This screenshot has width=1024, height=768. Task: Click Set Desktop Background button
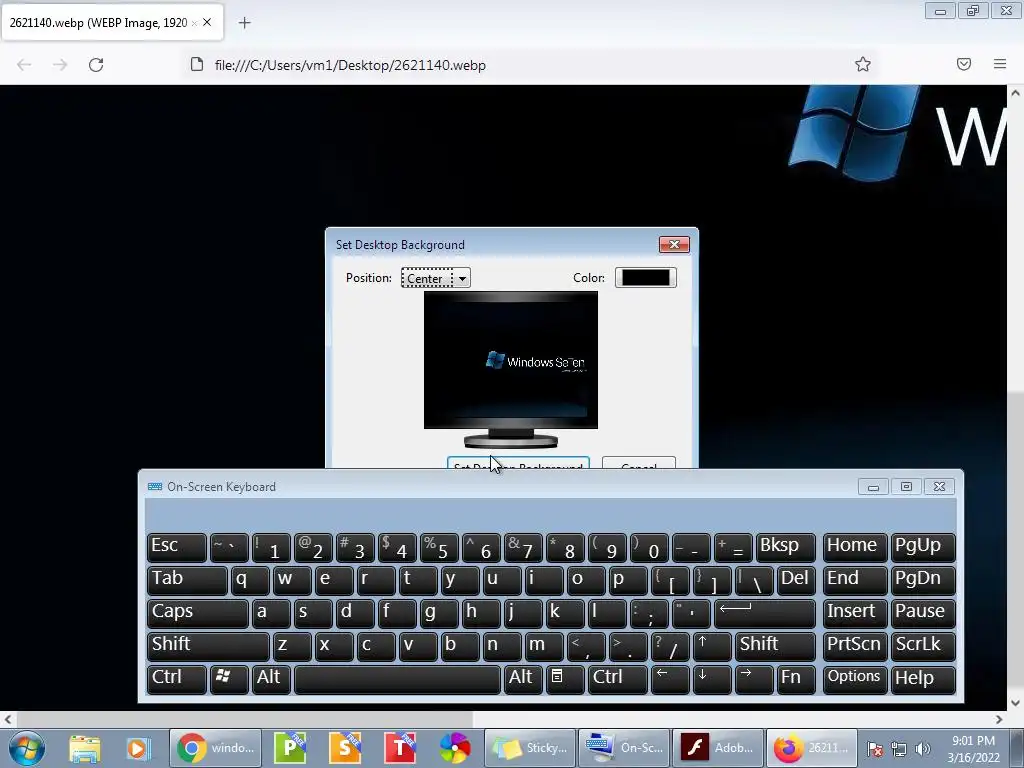(x=518, y=463)
